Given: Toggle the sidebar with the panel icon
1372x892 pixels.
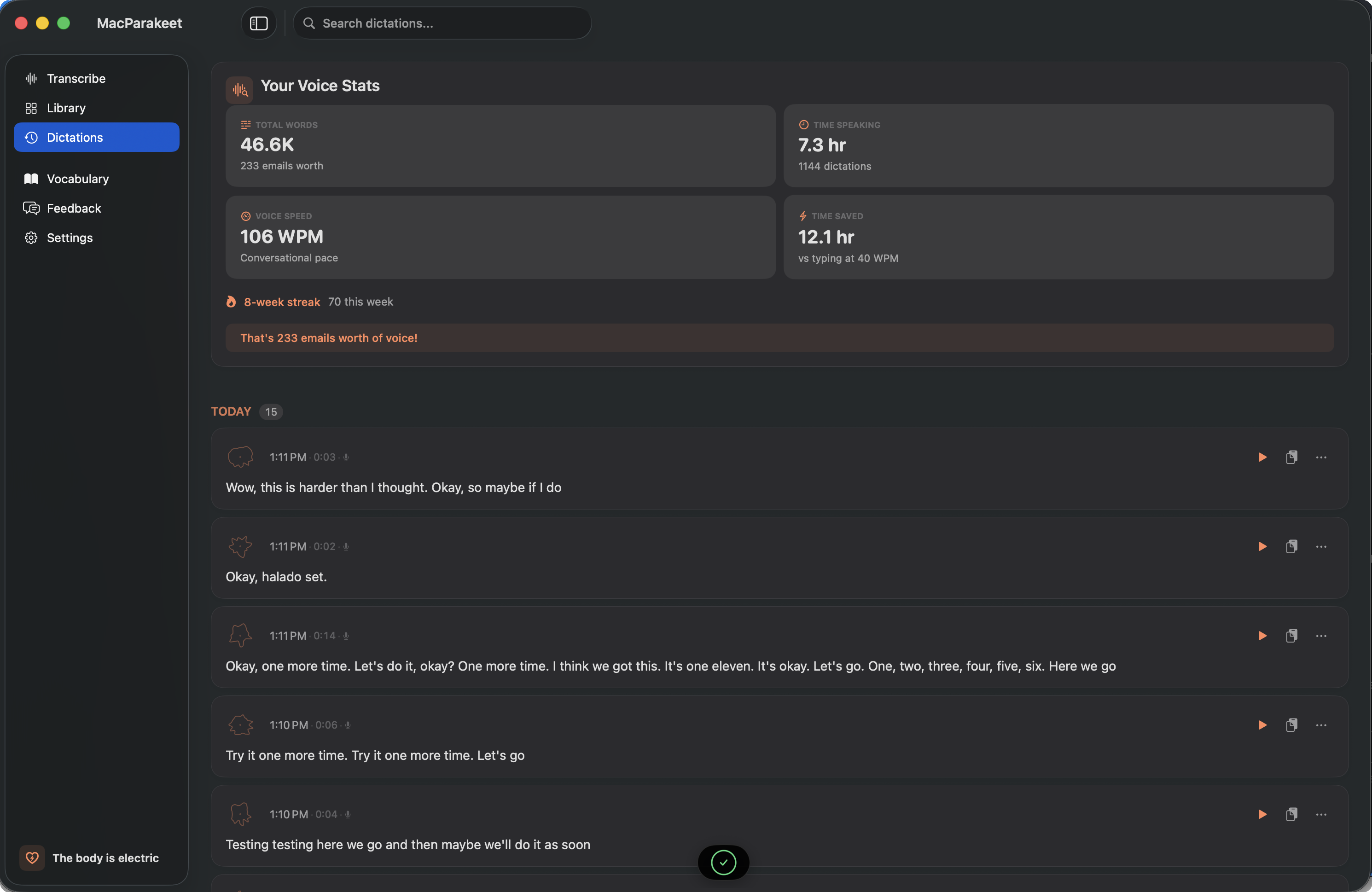Looking at the screenshot, I should [258, 23].
